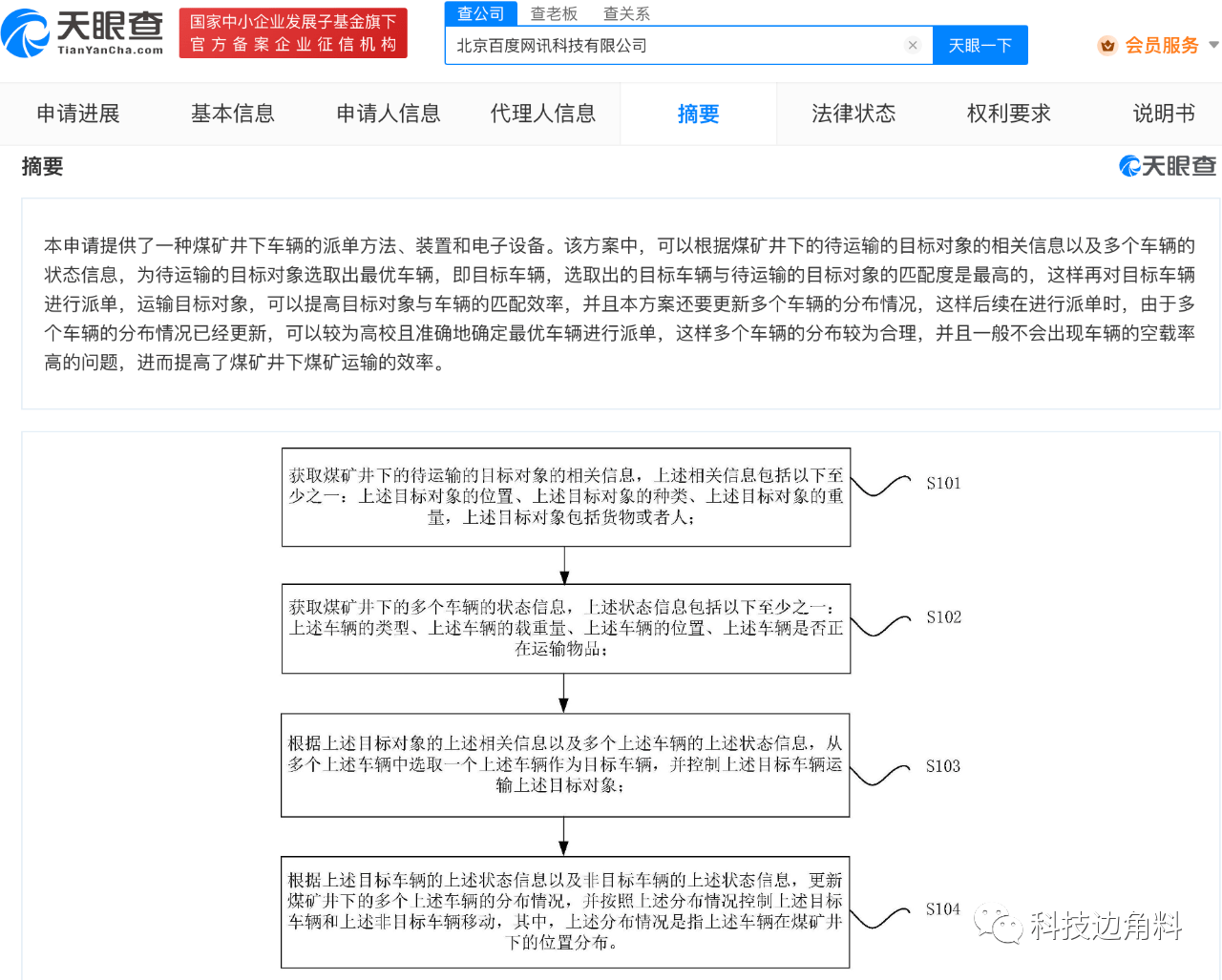Viewport: 1222px width, 980px height.
Task: Click the flowchart step S104 box
Action: (565, 912)
